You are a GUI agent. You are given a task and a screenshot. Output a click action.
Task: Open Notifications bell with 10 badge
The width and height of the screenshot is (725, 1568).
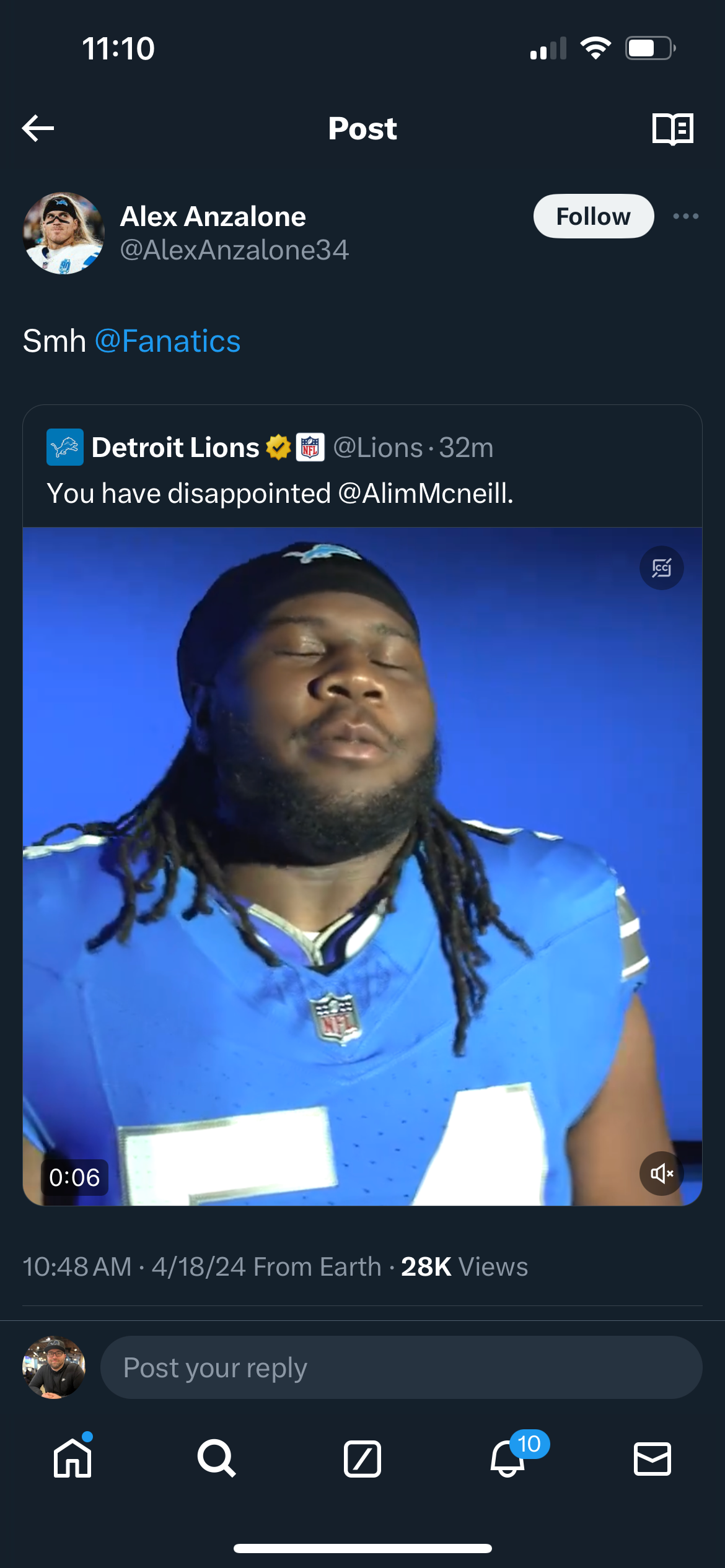(x=508, y=1458)
